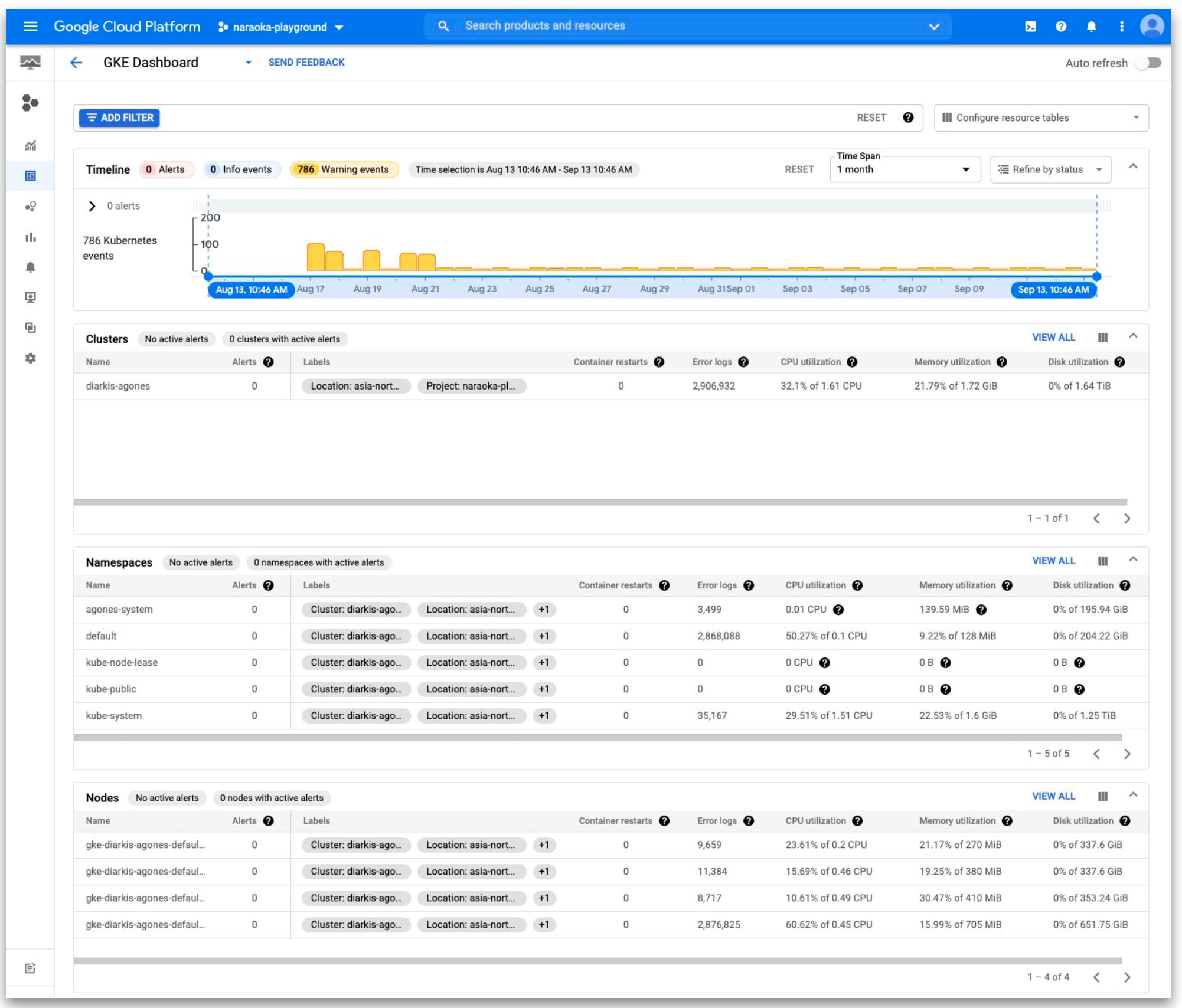Image resolution: width=1182 pixels, height=1008 pixels.
Task: Collapse the Timeline section
Action: [x=1133, y=167]
